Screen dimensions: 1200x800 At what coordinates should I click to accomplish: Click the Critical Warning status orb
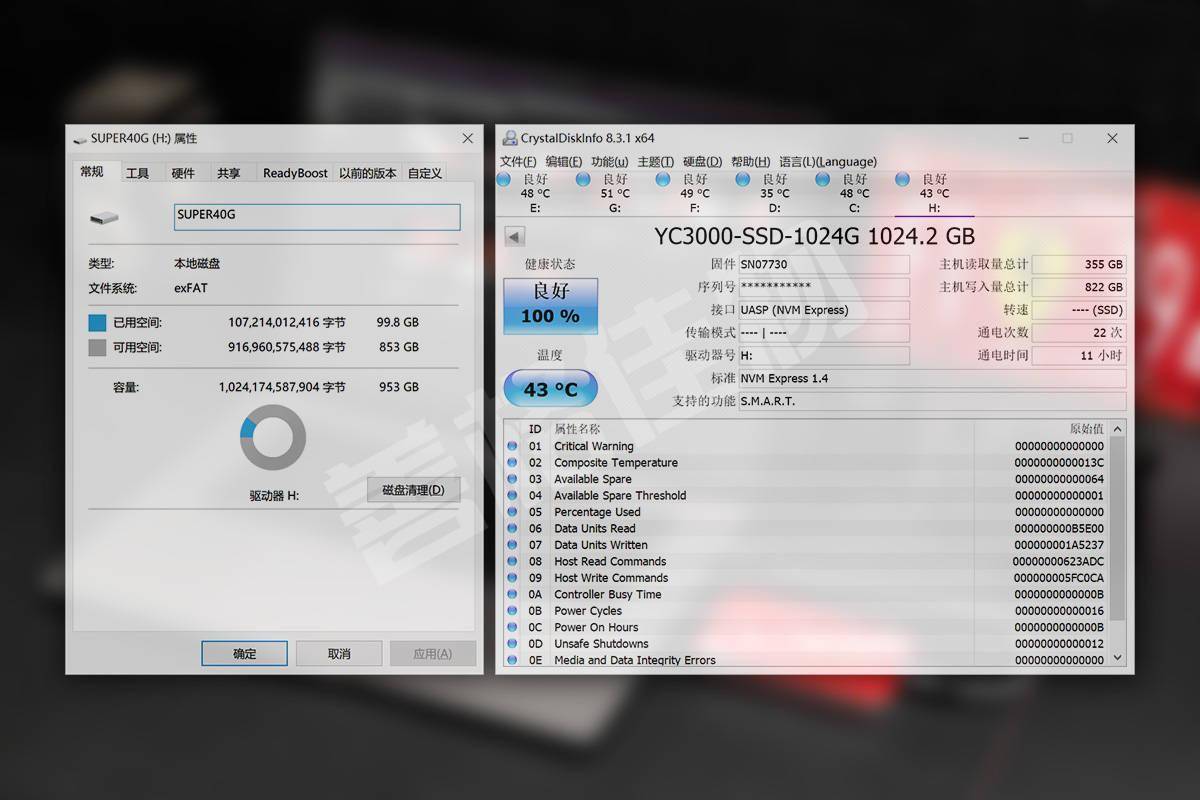(513, 446)
